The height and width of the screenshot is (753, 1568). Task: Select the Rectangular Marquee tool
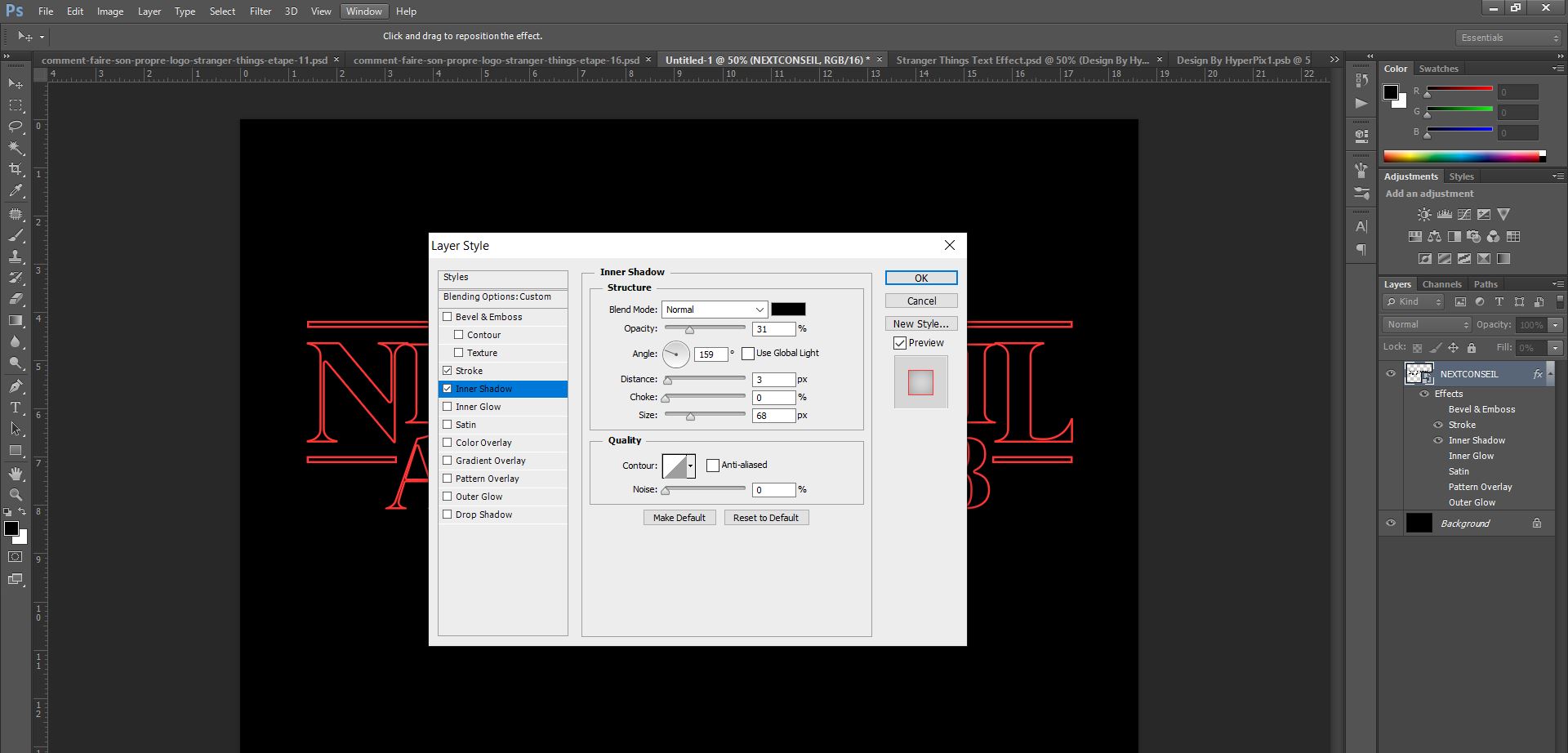[x=16, y=105]
